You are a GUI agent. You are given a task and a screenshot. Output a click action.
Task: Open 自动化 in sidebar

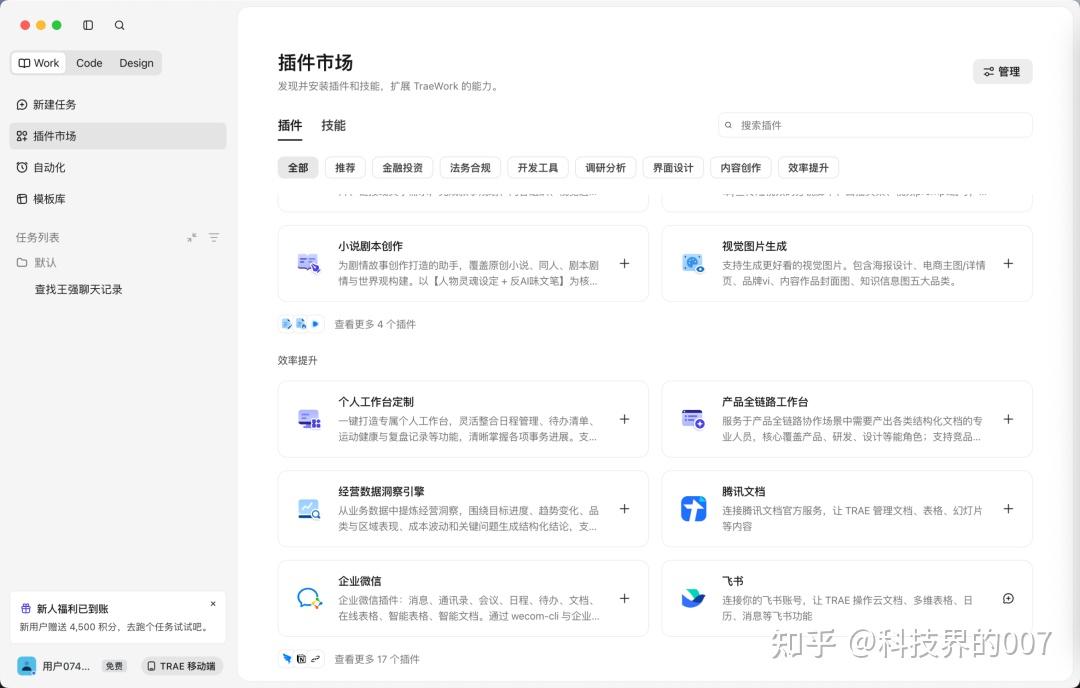(x=118, y=167)
